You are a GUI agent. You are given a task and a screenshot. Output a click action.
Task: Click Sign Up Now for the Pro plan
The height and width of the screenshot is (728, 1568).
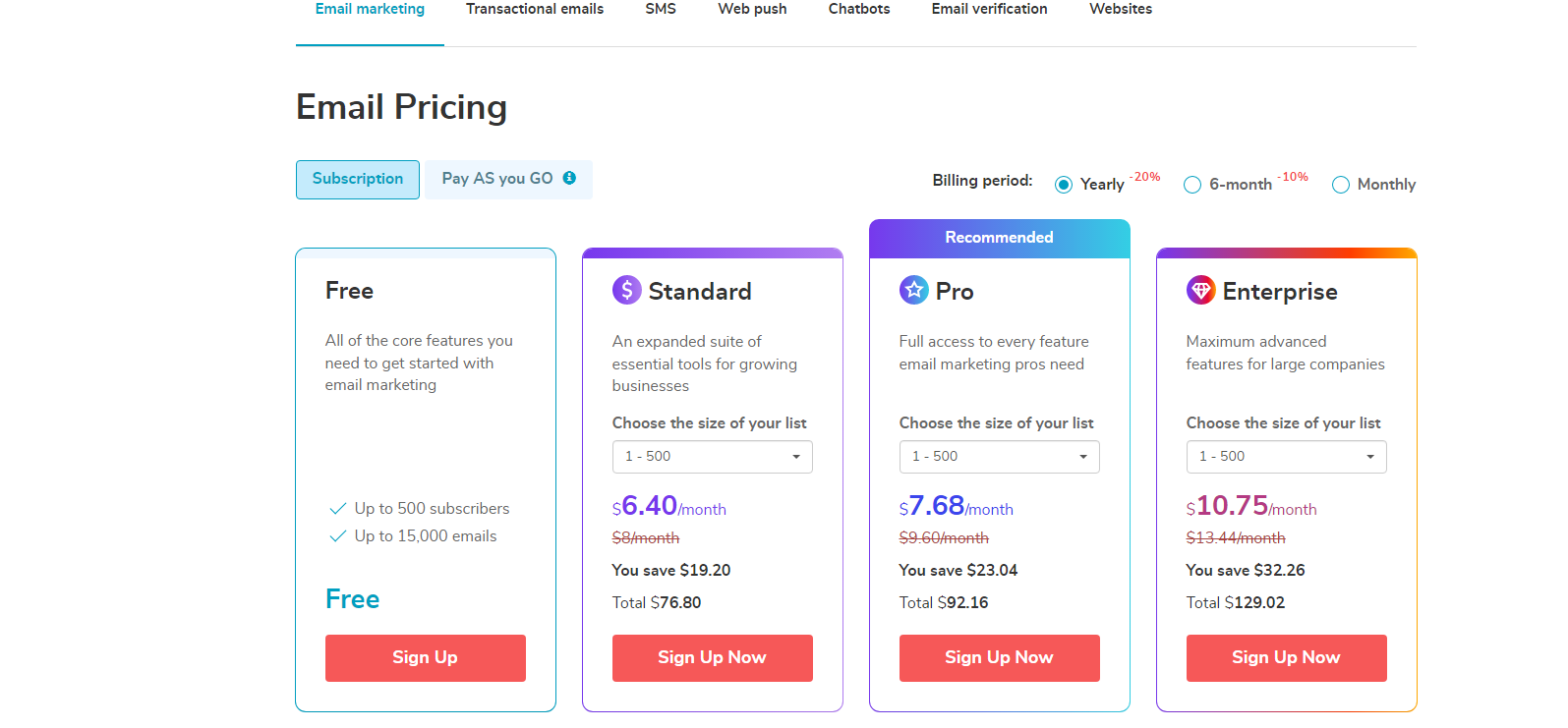coord(1000,658)
